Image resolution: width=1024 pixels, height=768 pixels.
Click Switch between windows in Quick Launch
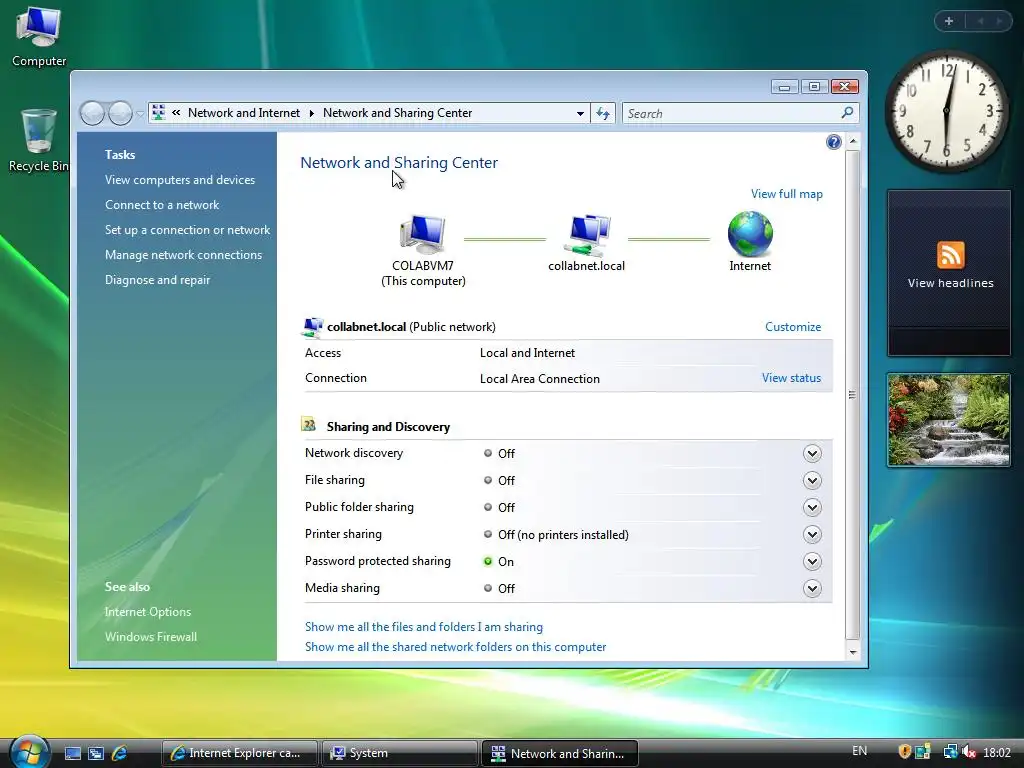(96, 753)
